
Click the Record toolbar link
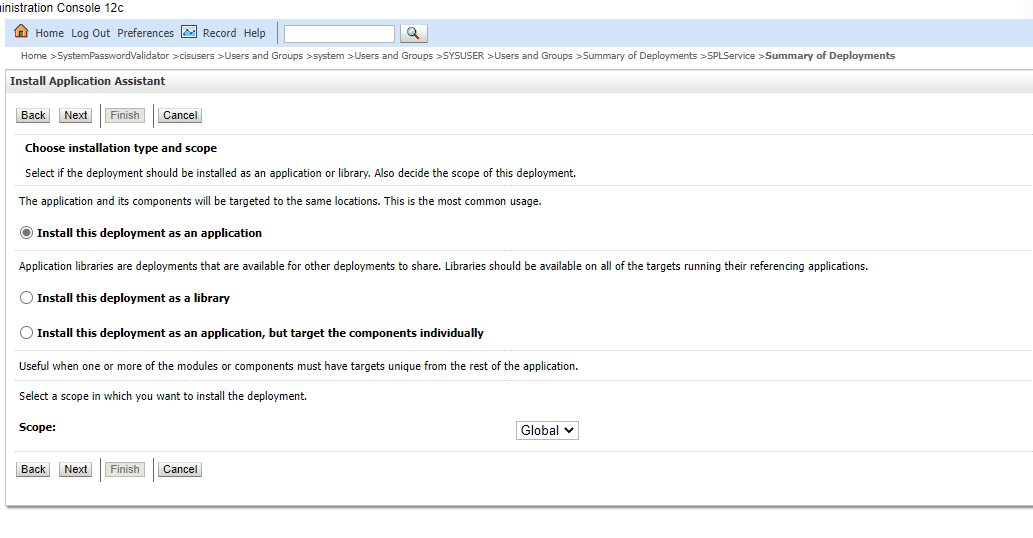pos(219,33)
